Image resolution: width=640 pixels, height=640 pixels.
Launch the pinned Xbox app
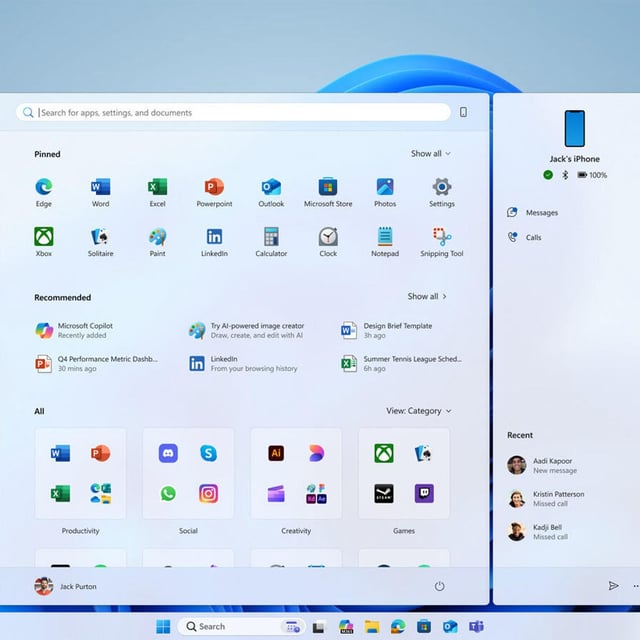coord(44,242)
